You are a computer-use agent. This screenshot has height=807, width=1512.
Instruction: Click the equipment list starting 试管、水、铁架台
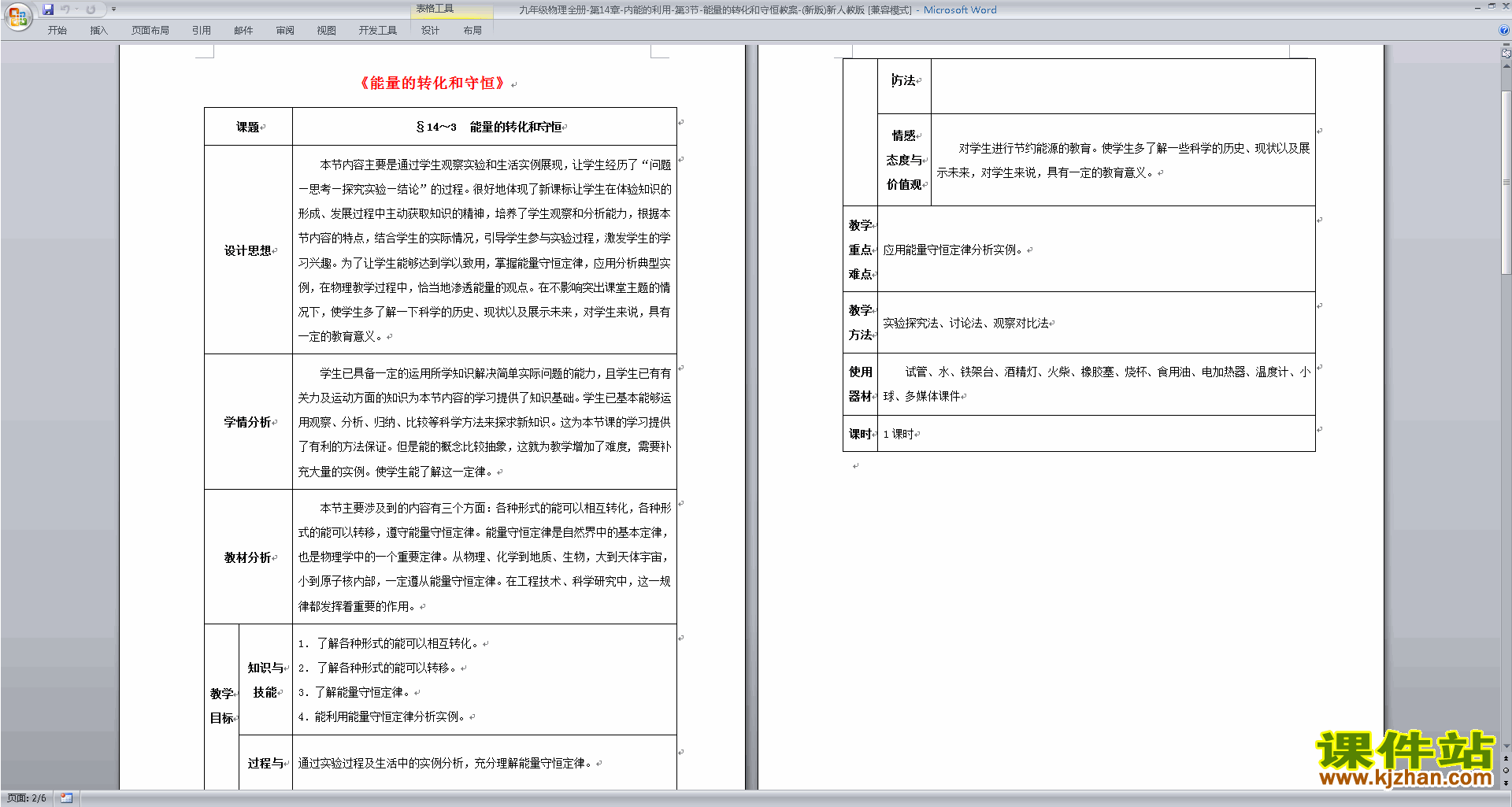(x=1097, y=384)
